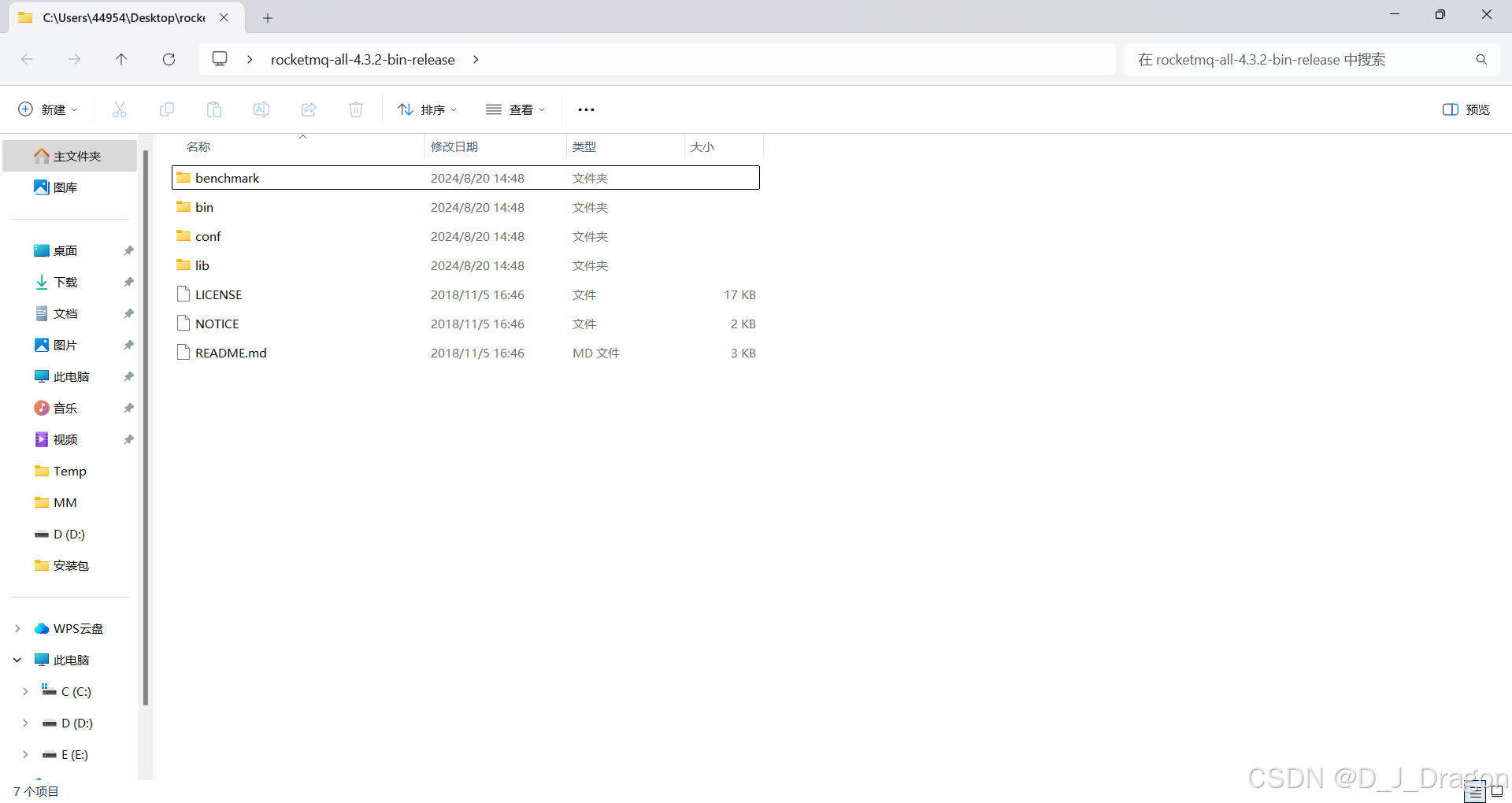This screenshot has width=1512, height=803.
Task: Expand the D (D:) drive tree node
Action: [x=25, y=723]
